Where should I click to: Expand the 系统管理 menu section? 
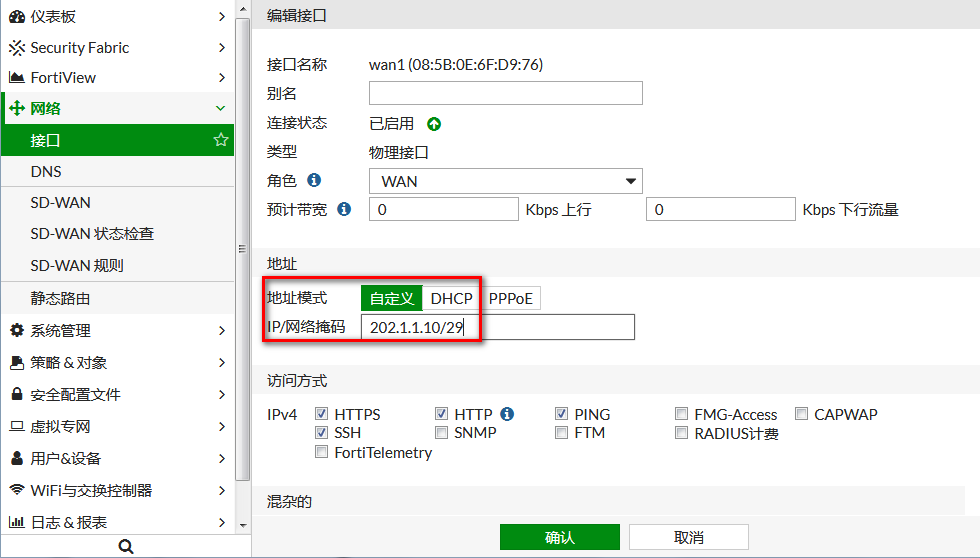coord(117,331)
